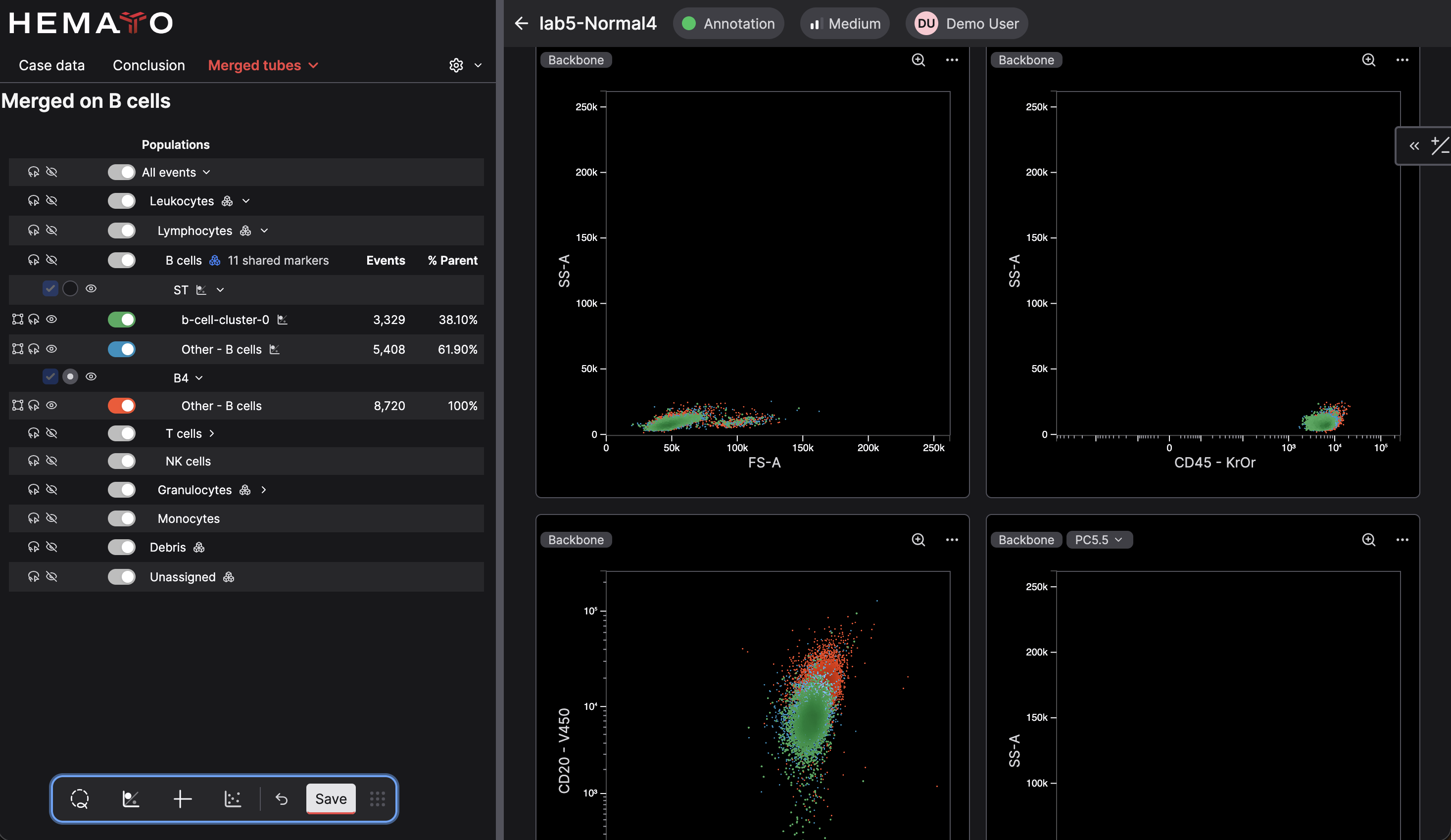
Task: Zoom into the CD45 - KrOr plot
Action: point(1369,60)
